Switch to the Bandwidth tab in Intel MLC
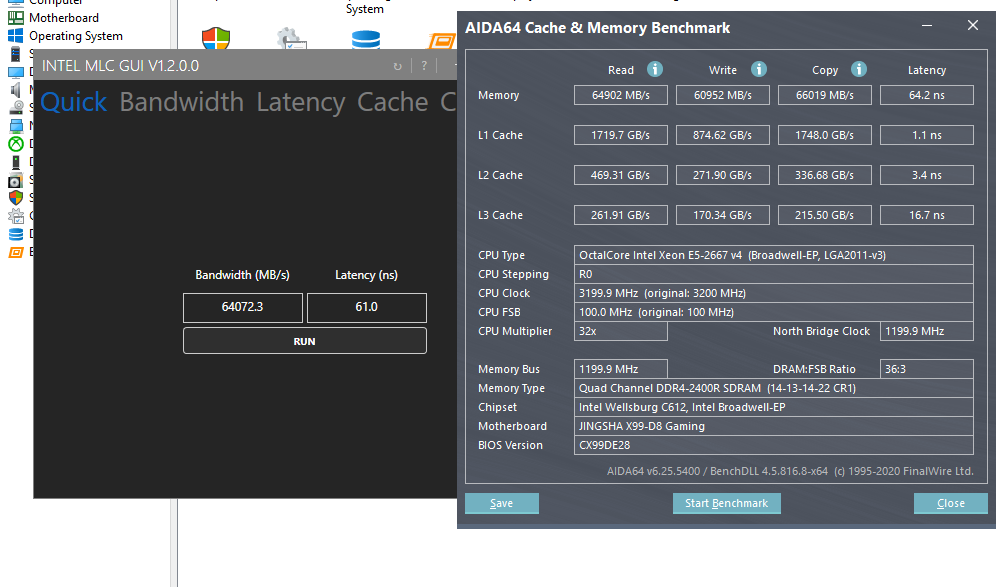The width and height of the screenshot is (1008, 587). pos(182,102)
